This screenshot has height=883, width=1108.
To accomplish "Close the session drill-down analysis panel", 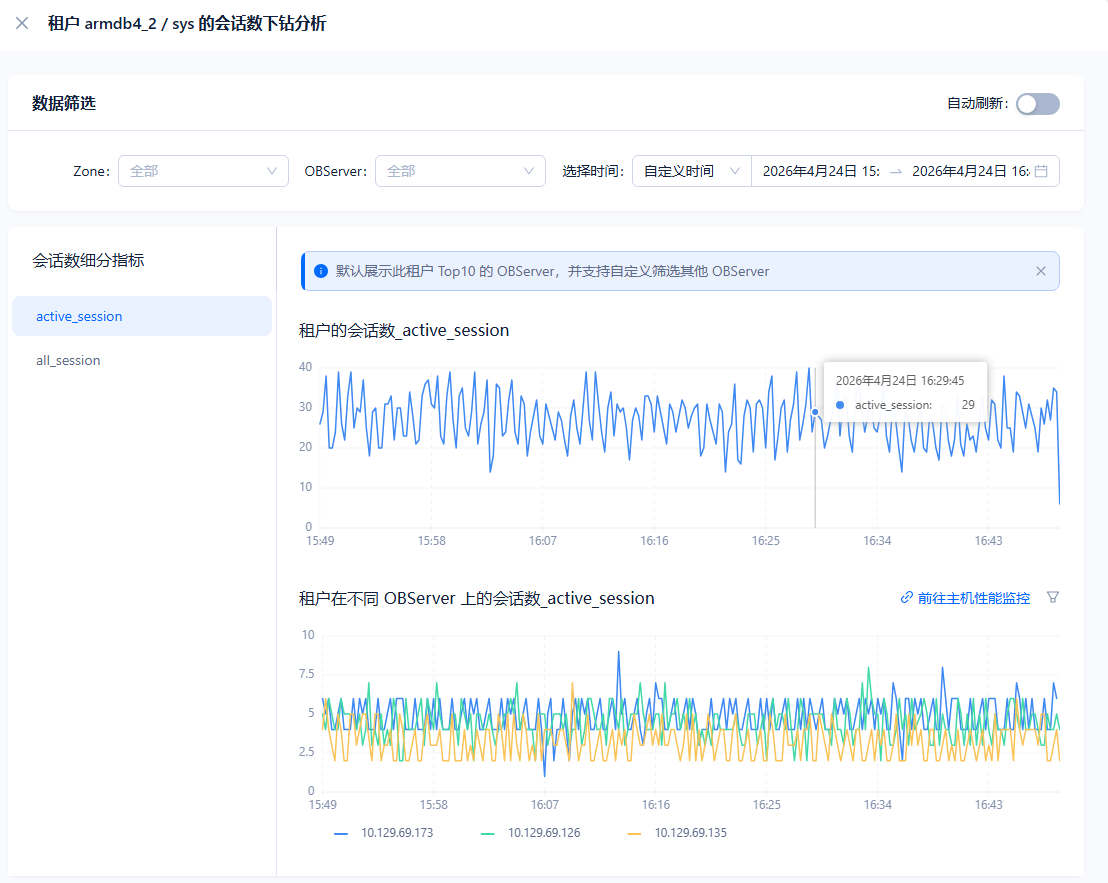I will pos(22,23).
